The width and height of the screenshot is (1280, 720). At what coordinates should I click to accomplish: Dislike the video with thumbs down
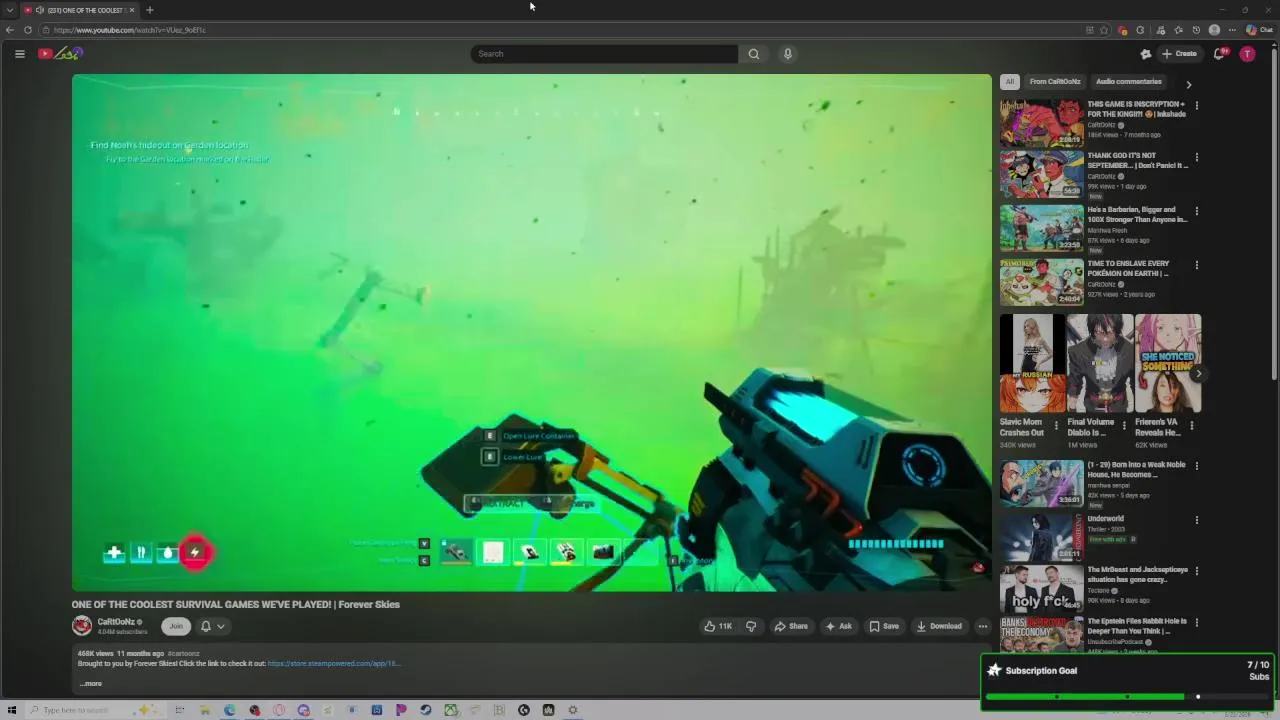pyautogui.click(x=751, y=626)
